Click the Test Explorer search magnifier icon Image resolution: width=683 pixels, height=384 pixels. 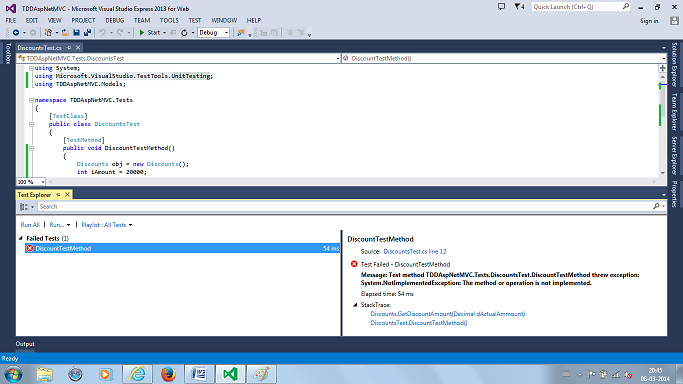tap(656, 206)
